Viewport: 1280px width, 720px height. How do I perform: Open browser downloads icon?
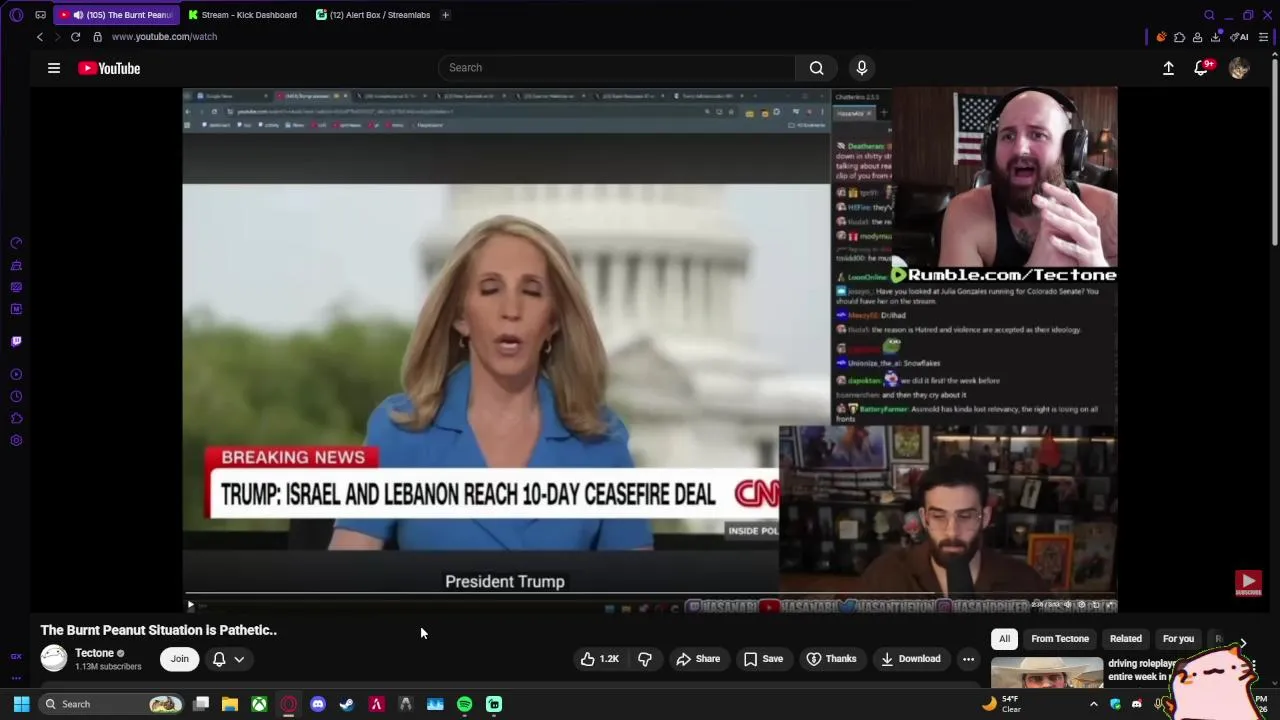(1215, 37)
